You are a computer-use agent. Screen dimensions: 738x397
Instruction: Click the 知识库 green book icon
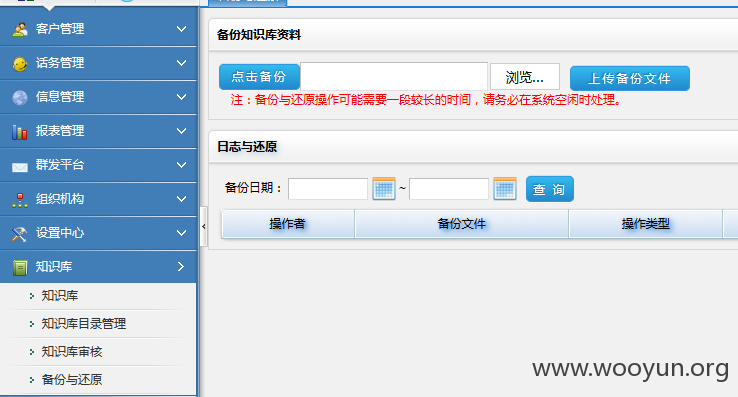coord(20,267)
